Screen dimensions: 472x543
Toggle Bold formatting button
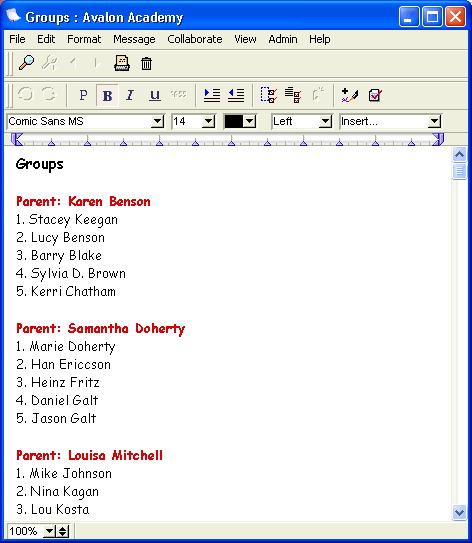point(107,95)
